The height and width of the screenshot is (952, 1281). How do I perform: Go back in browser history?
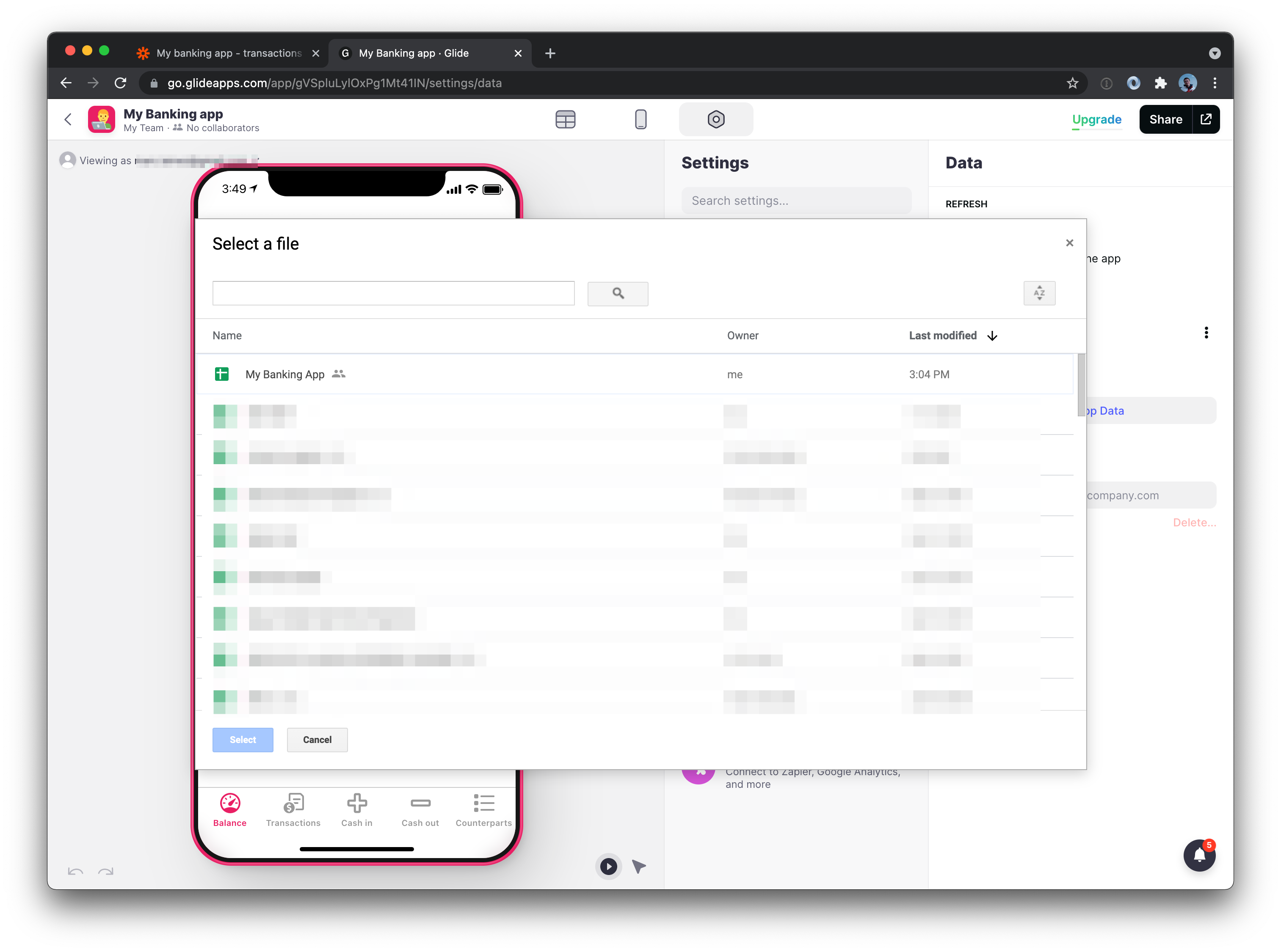click(66, 83)
